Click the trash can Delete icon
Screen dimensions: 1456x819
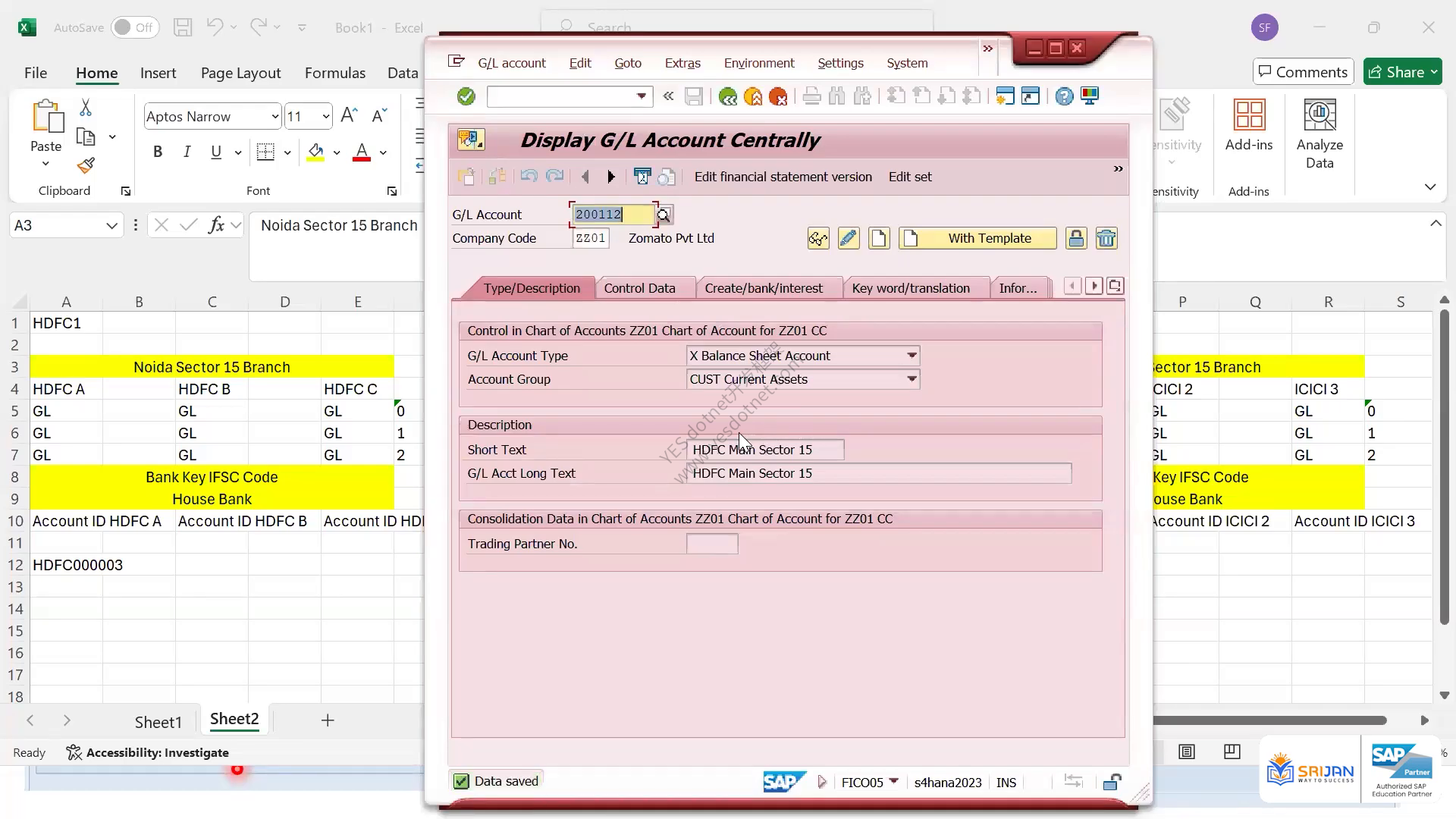(x=1106, y=238)
